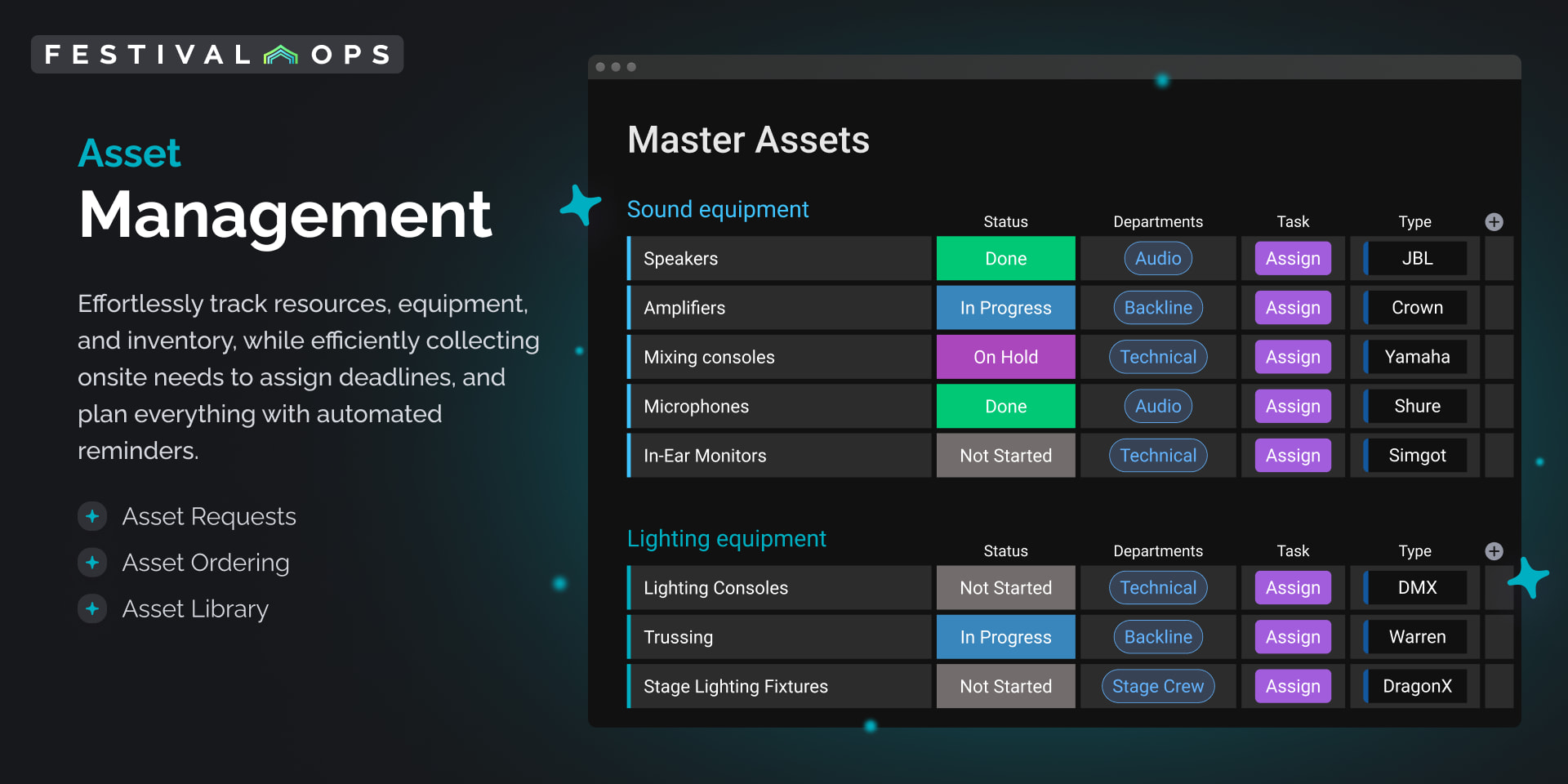Open the Lighting Consoles asset row
The width and height of the screenshot is (1568, 784).
pos(779,587)
